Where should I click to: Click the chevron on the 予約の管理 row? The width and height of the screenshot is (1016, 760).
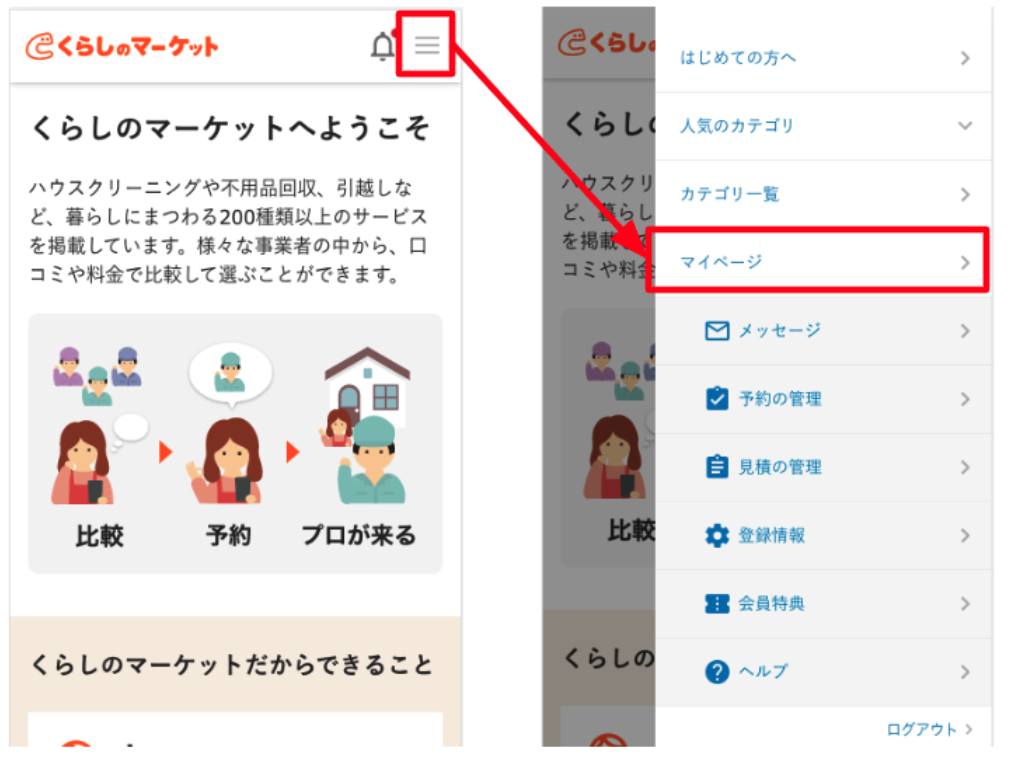965,399
